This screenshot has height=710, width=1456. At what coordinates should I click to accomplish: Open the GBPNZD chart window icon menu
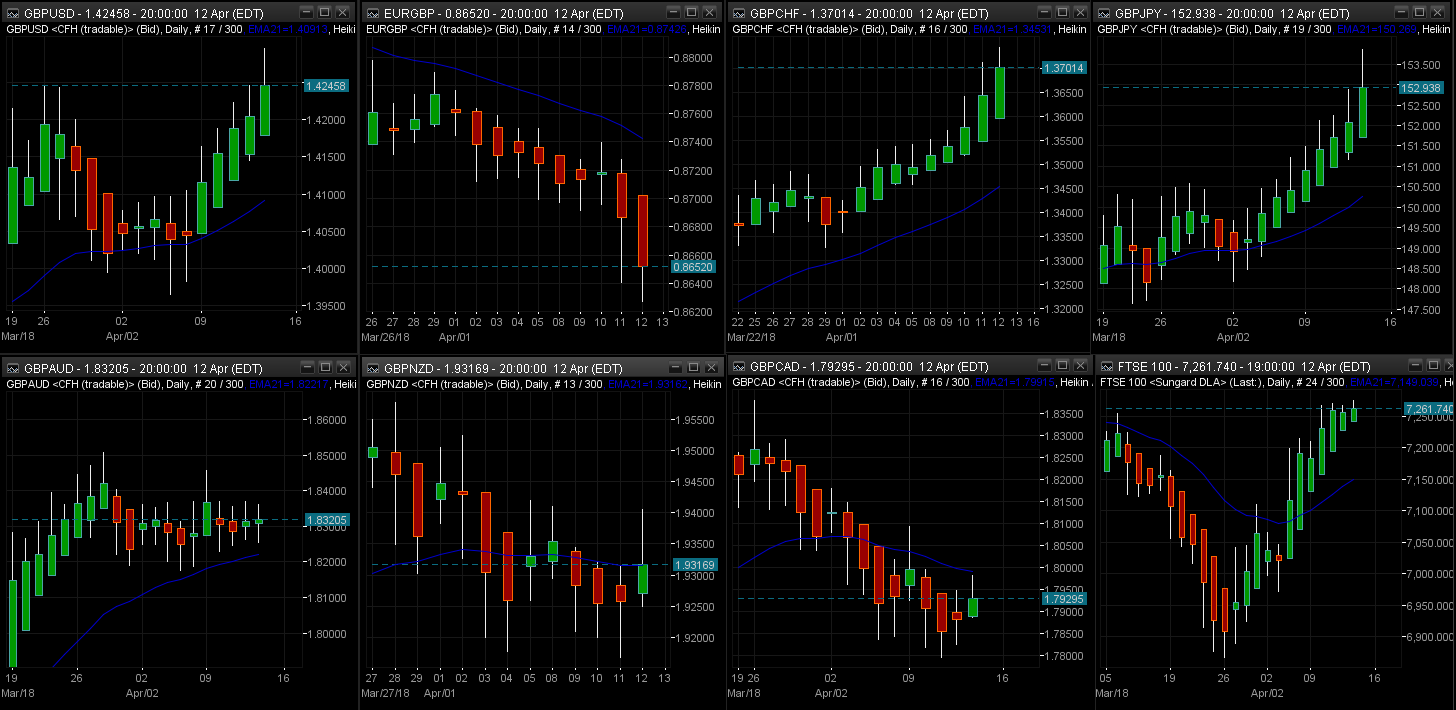click(373, 368)
